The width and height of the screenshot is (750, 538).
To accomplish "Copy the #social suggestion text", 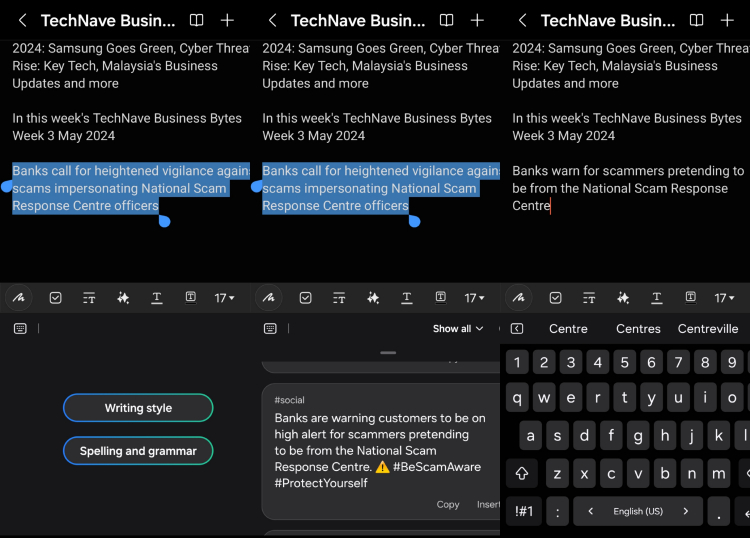I will coord(448,504).
